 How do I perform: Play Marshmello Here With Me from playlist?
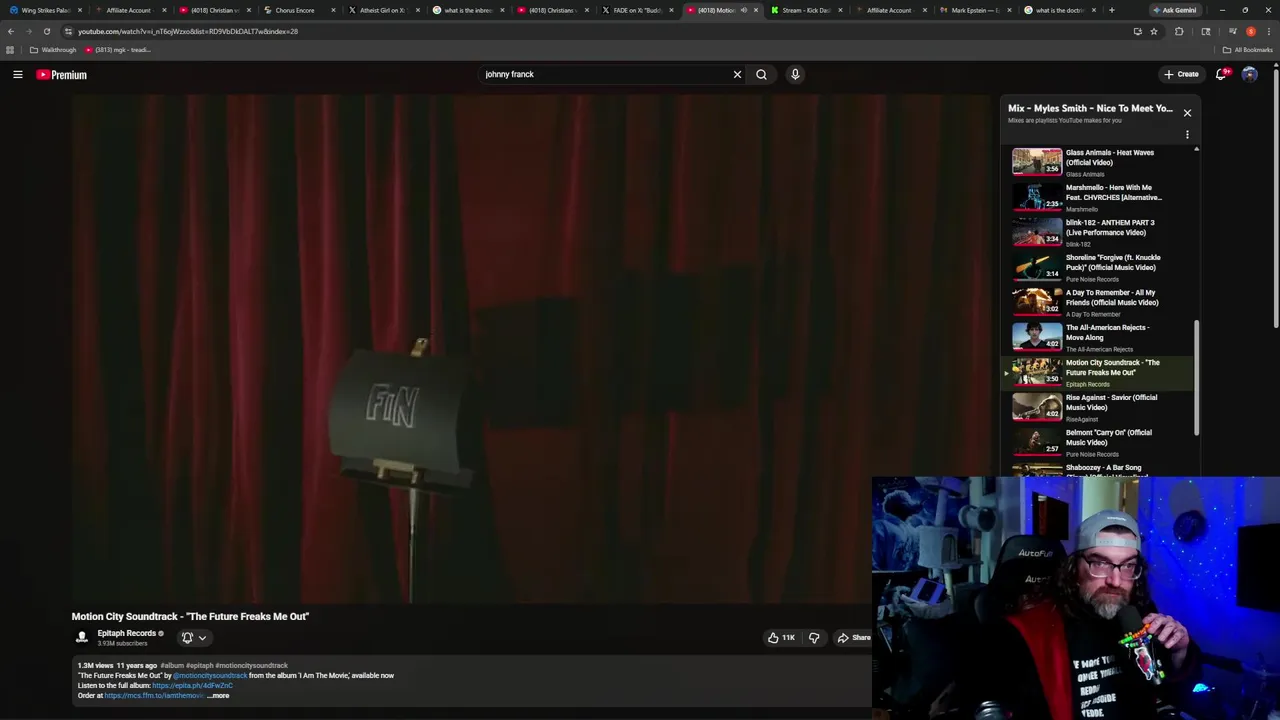1100,197
